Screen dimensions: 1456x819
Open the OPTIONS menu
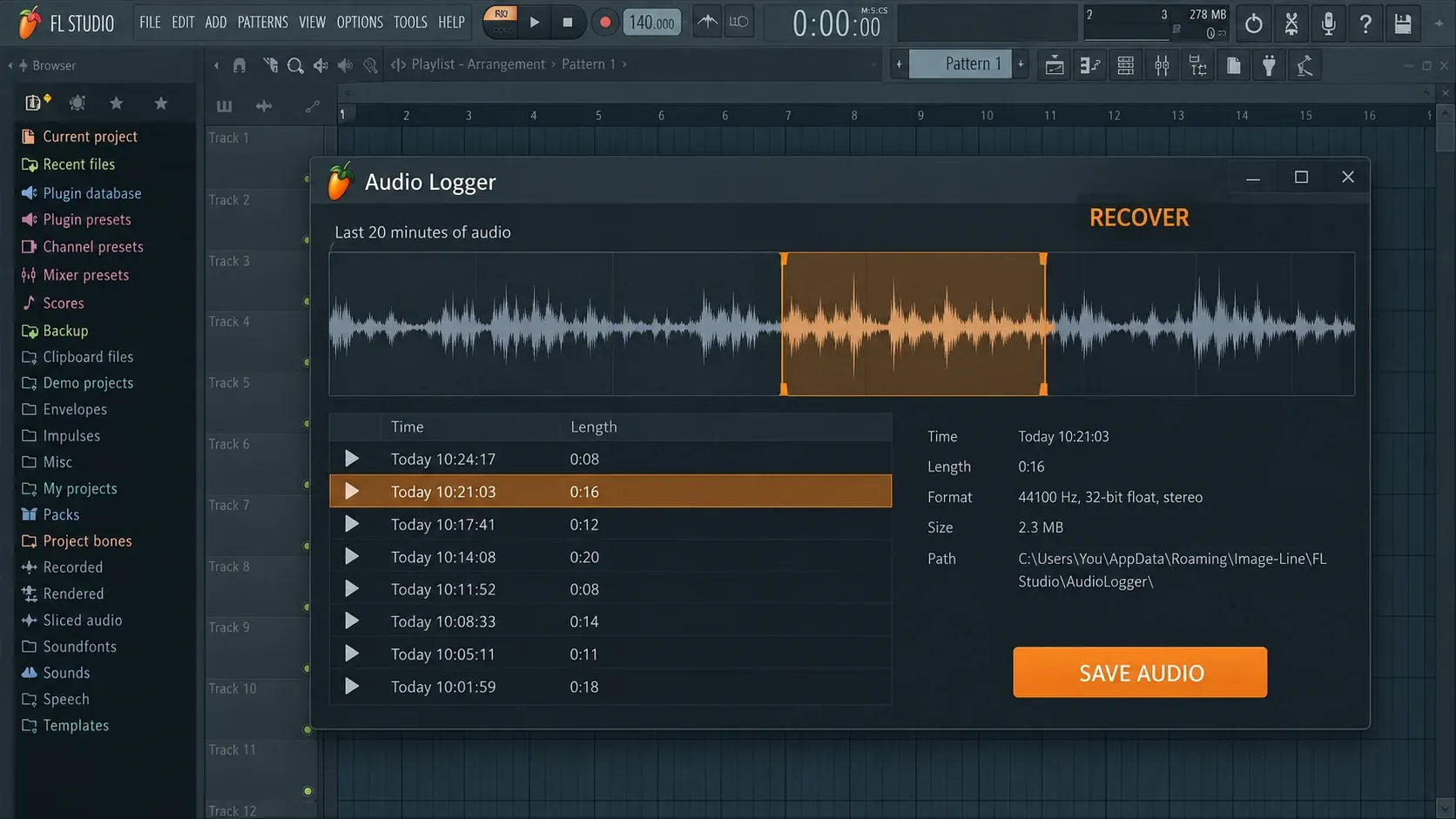click(x=360, y=23)
